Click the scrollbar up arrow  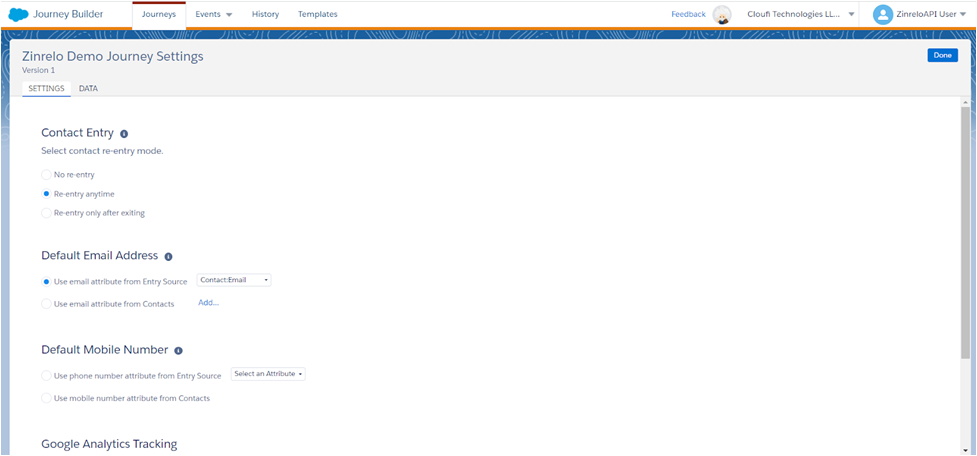tap(966, 102)
